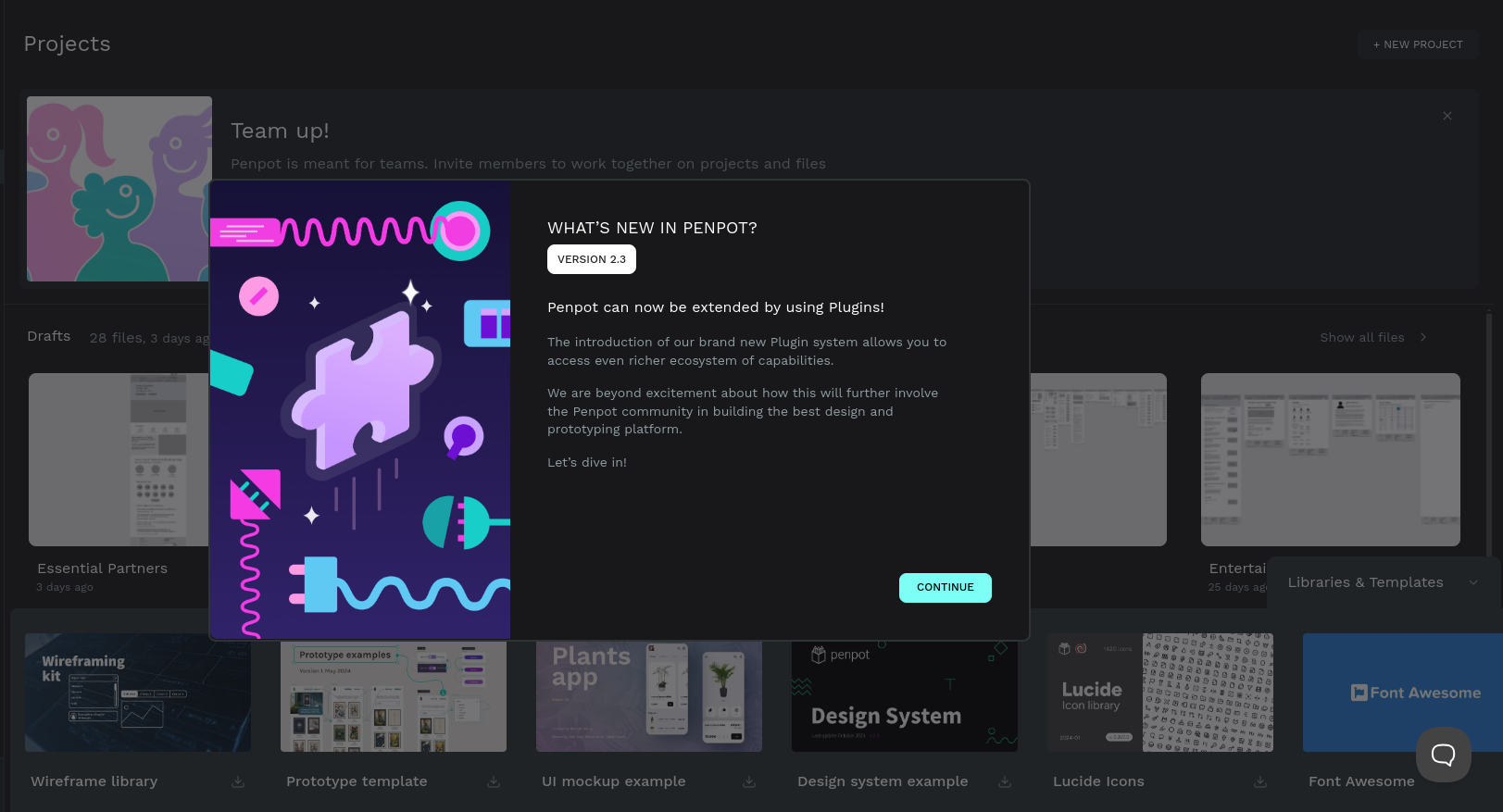Open Show all files link

1362,337
